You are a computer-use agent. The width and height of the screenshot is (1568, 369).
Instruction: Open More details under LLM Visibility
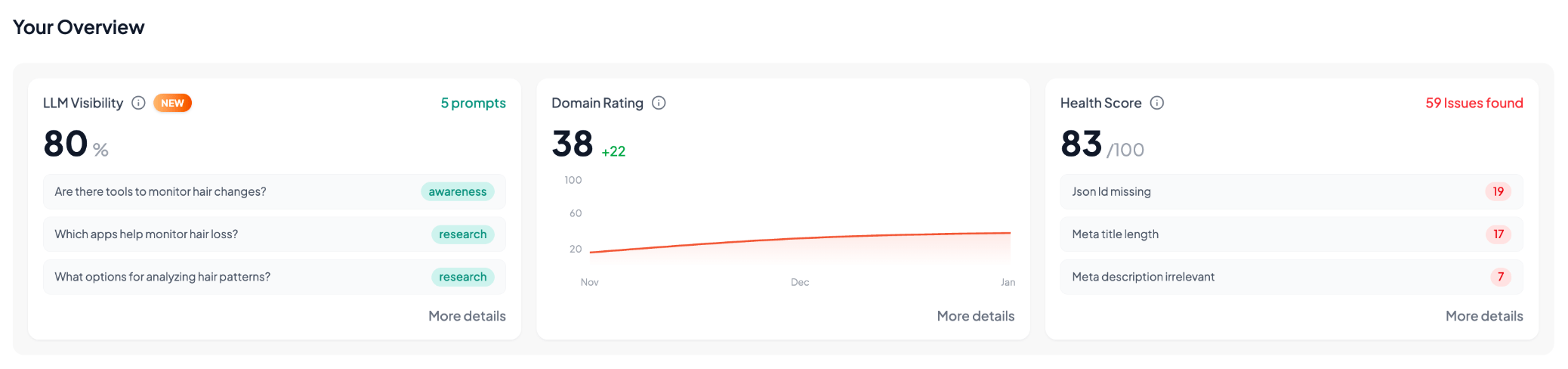click(x=467, y=316)
